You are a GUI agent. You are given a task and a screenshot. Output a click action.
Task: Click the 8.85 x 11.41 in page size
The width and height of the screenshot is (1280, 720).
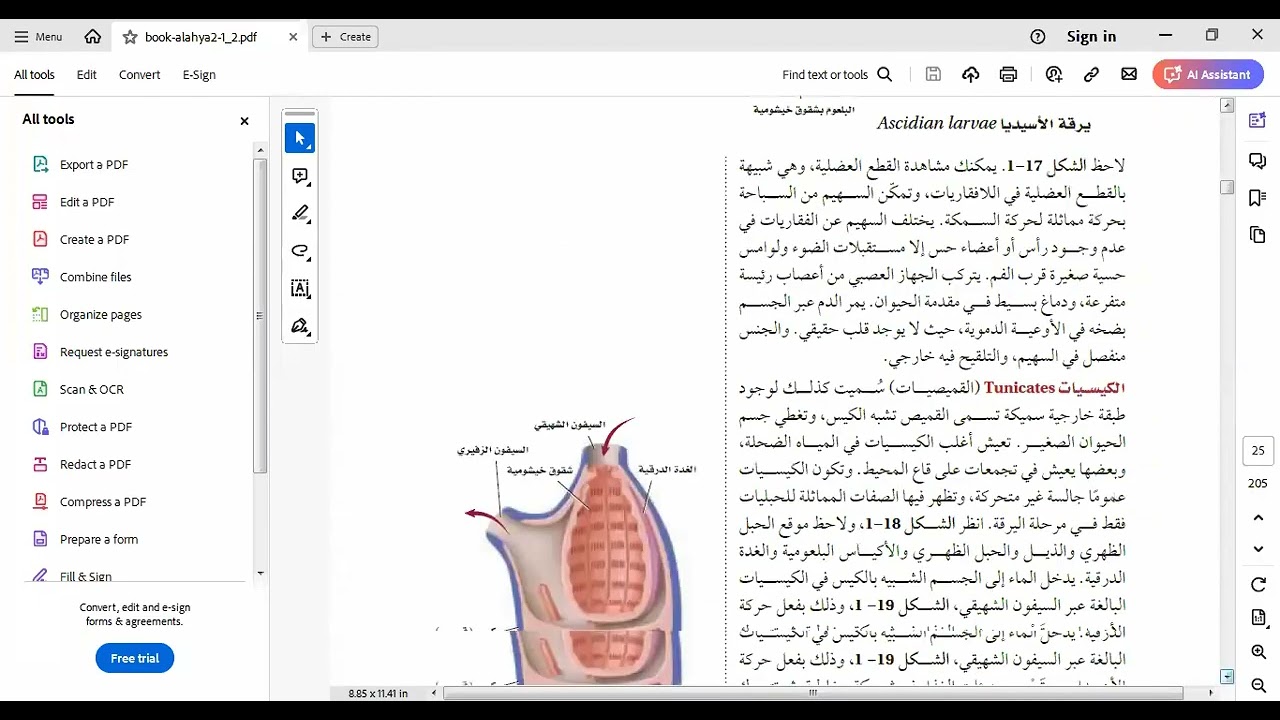[378, 693]
